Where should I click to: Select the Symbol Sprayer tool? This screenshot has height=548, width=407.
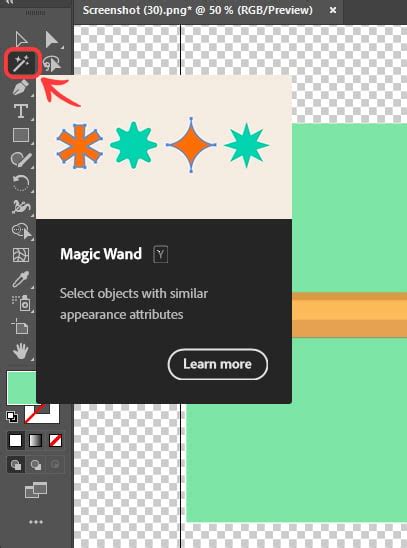pyautogui.click(x=22, y=303)
